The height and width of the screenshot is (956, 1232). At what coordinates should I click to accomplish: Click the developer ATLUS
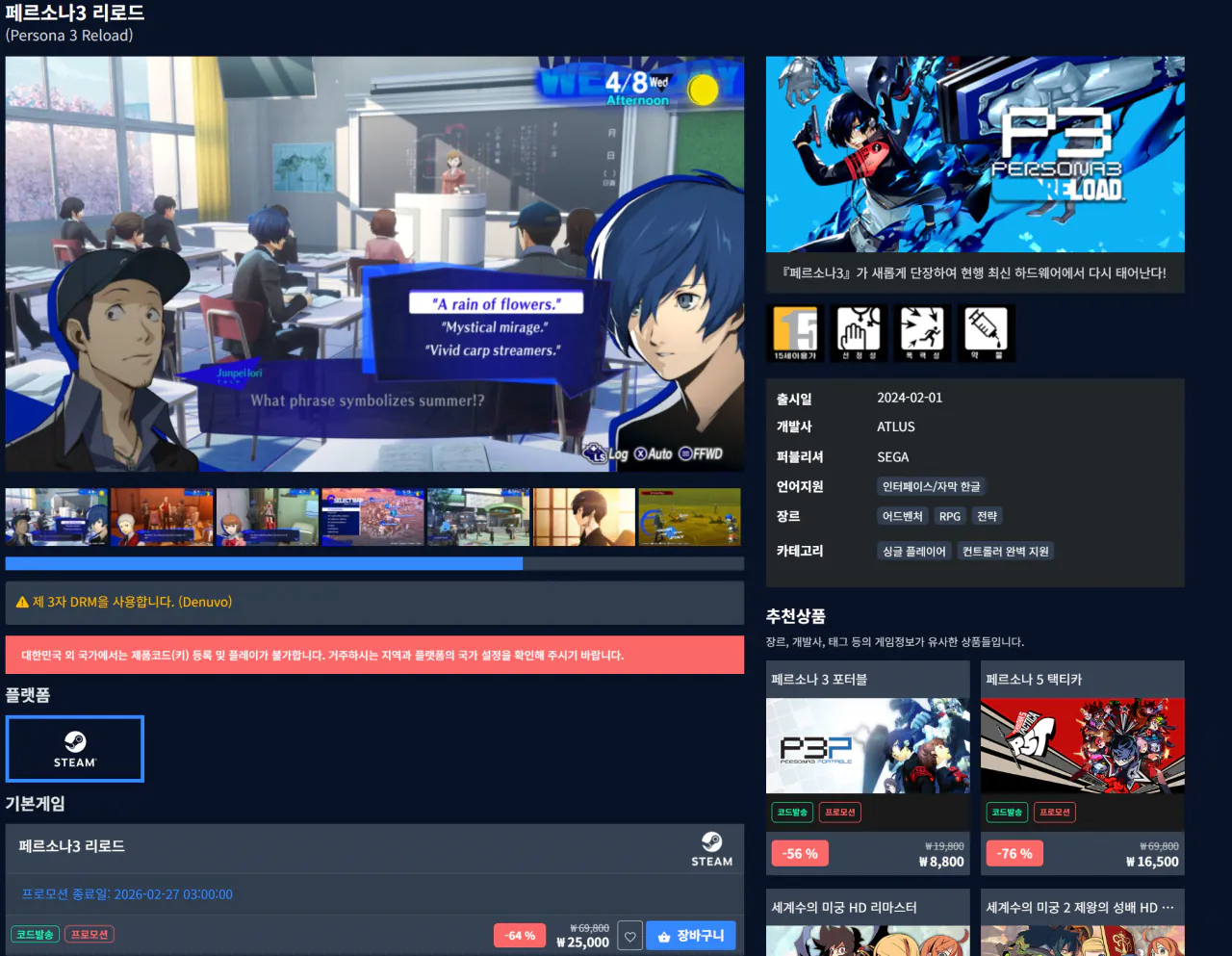pyautogui.click(x=896, y=426)
